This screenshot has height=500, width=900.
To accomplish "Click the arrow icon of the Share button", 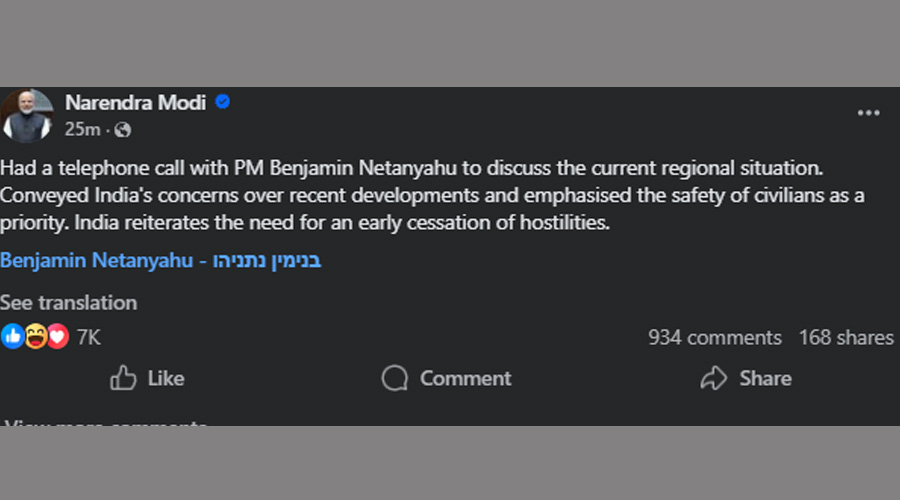I will tap(713, 378).
